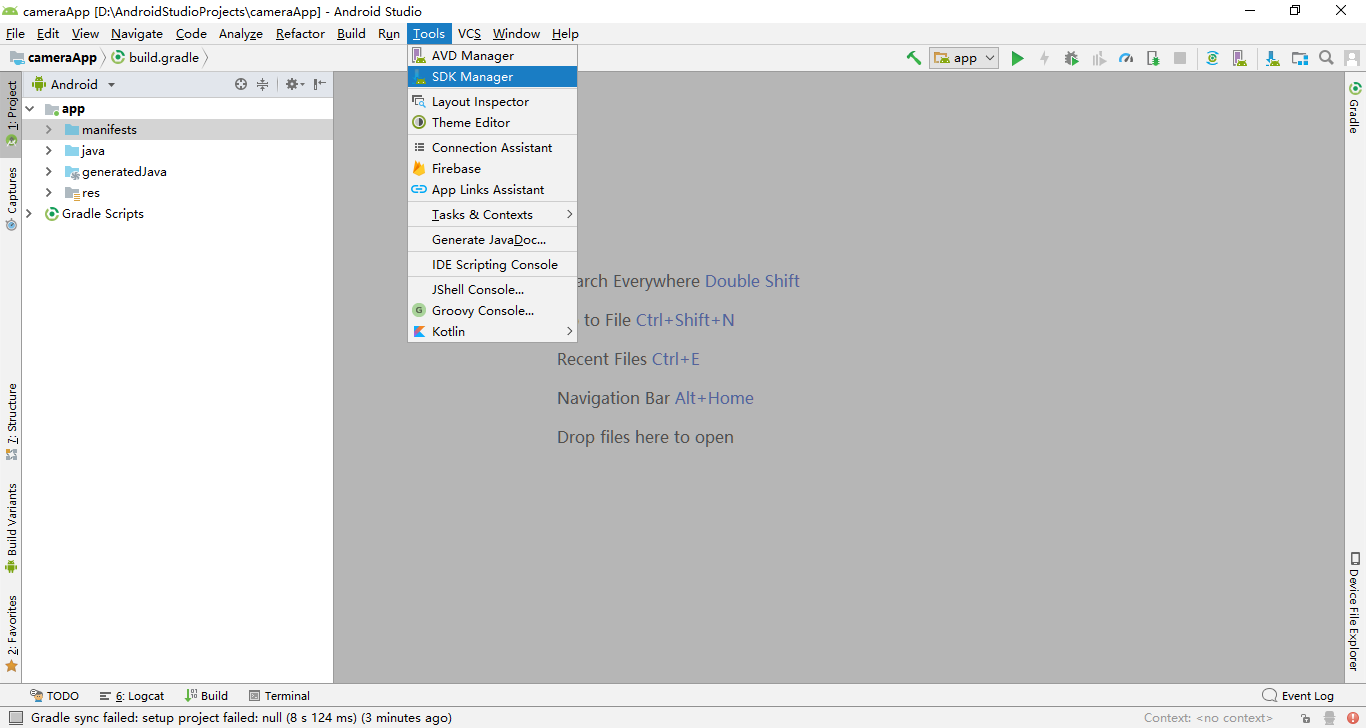Run the app with the green play button

[x=1017, y=58]
